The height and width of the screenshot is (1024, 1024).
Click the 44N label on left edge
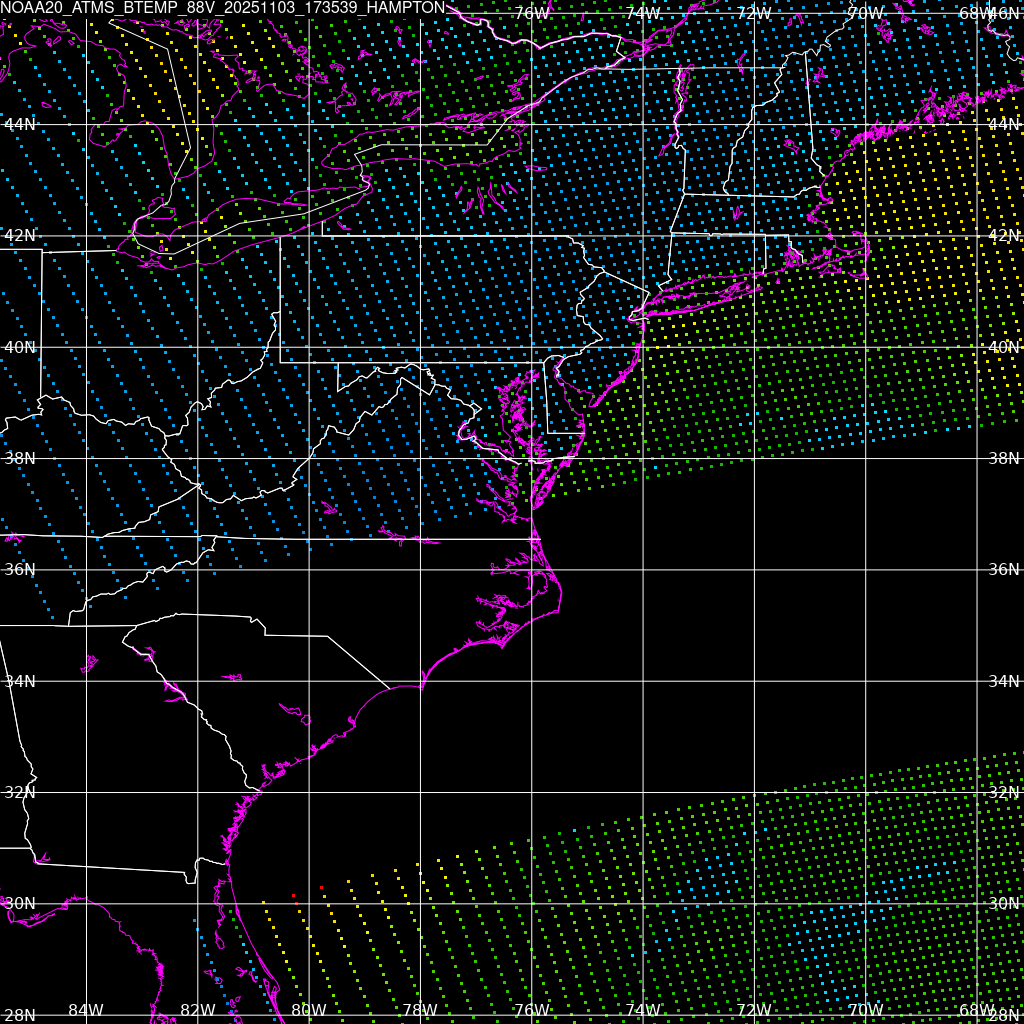click(20, 124)
